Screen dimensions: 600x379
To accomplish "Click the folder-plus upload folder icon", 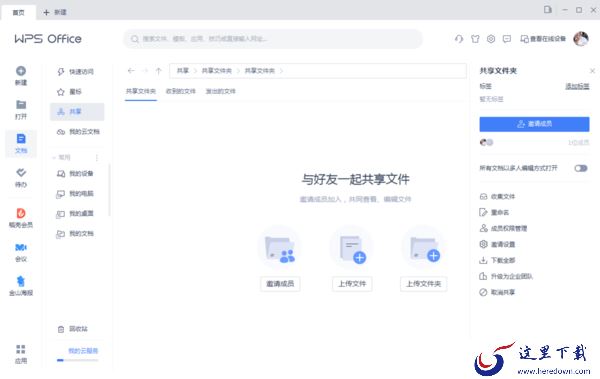I will [424, 248].
